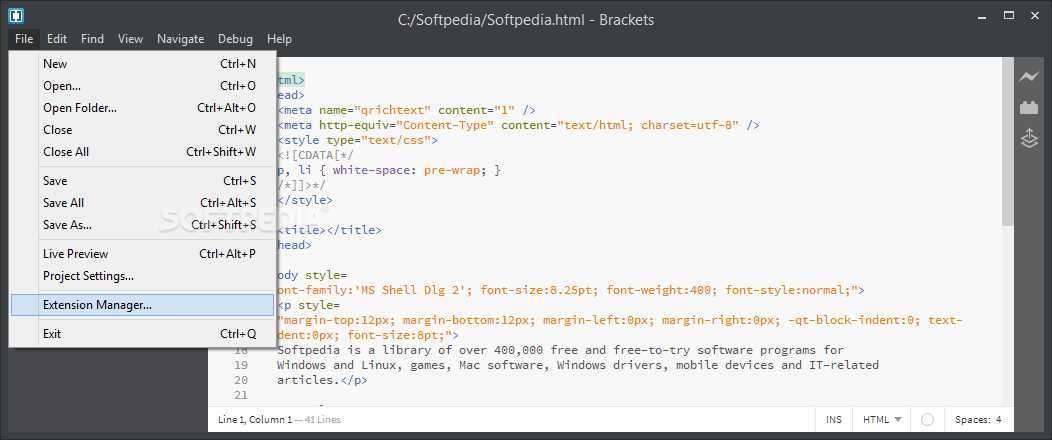Viewport: 1052px width, 440px height.
Task: Click 'Line 1, Column 1' cursor position text
Action: 255,420
